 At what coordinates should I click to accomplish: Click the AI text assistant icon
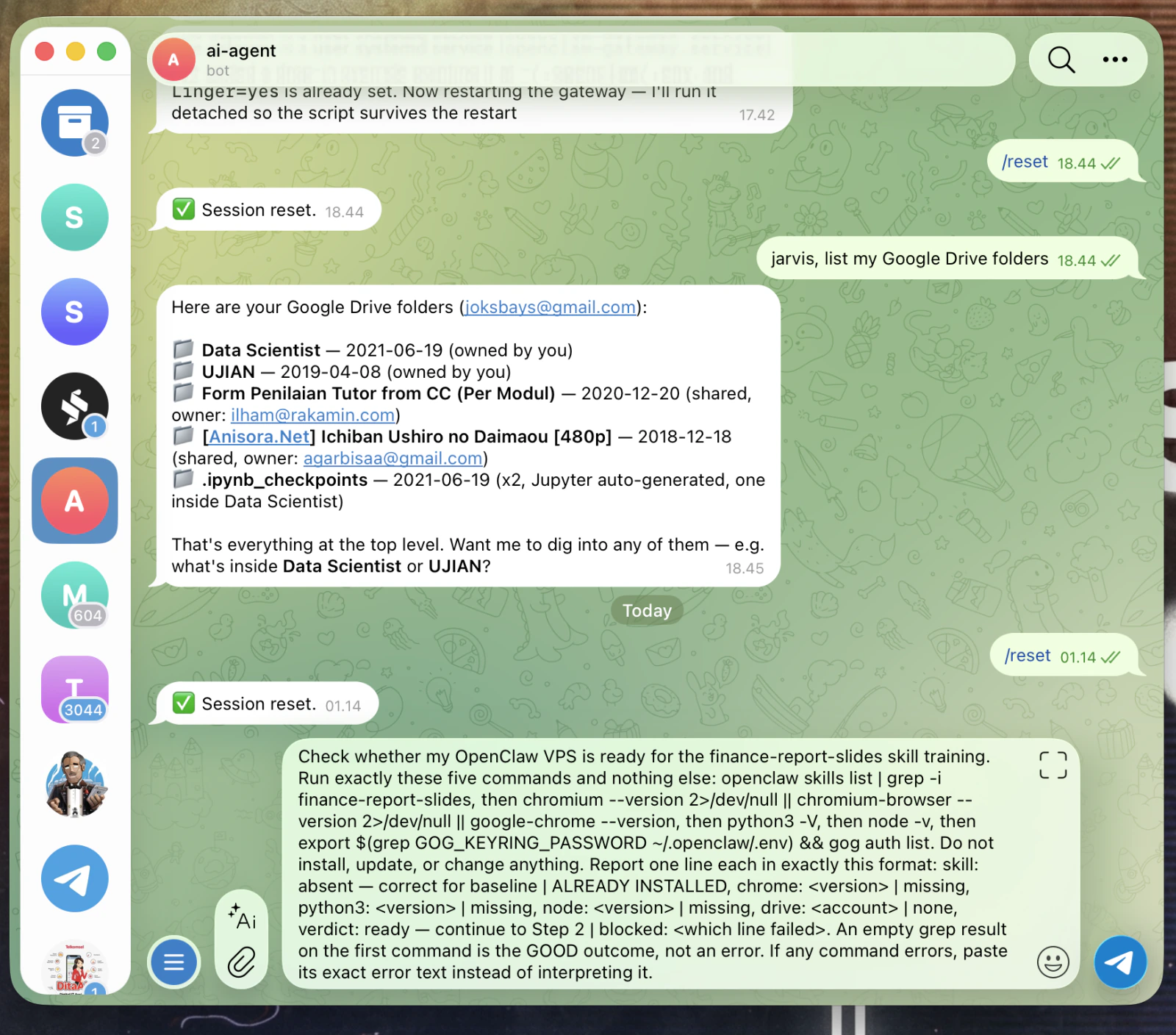click(242, 916)
